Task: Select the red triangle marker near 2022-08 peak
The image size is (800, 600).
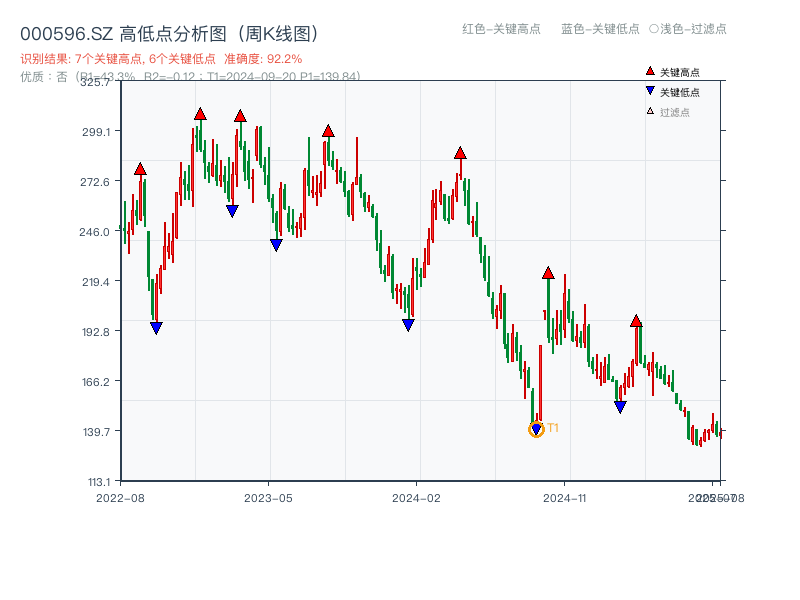Action: [x=140, y=169]
